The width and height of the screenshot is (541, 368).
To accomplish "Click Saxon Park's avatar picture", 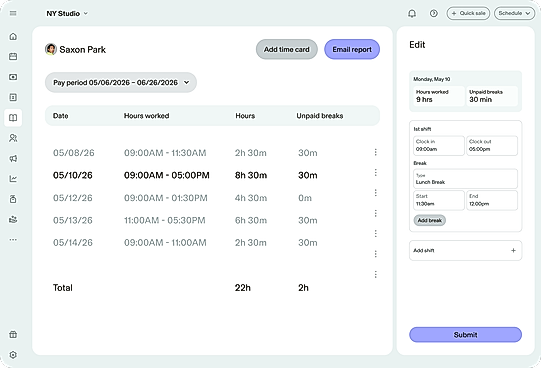I will [x=51, y=49].
